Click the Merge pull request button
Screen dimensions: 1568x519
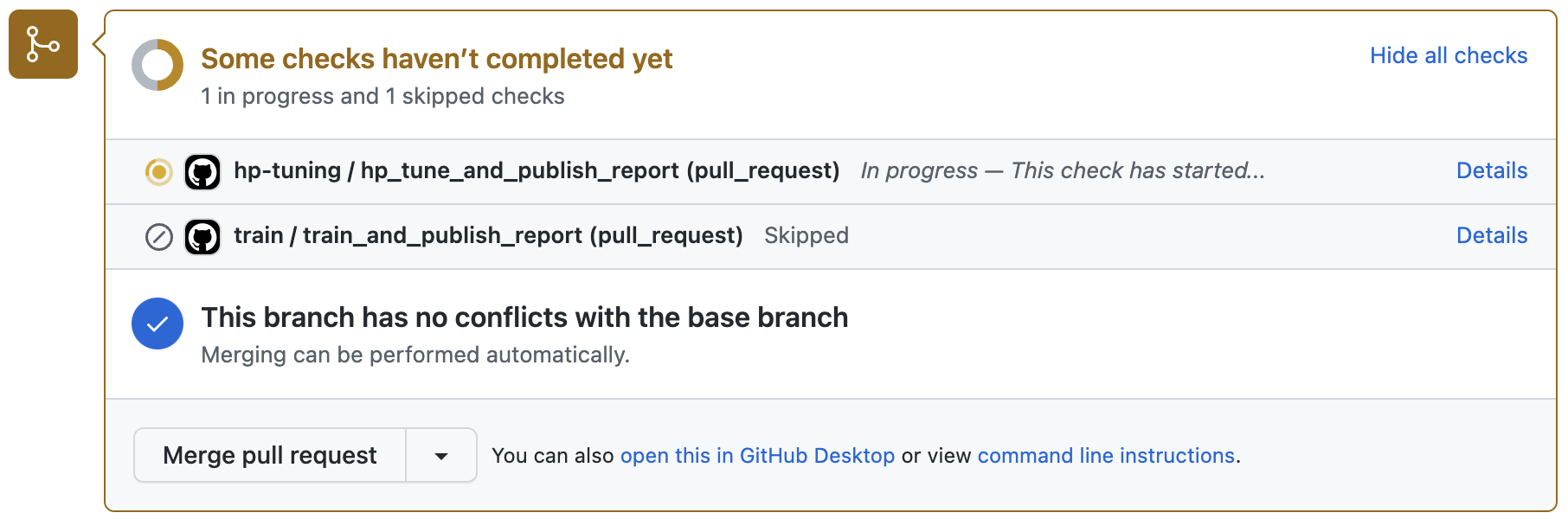[x=270, y=455]
